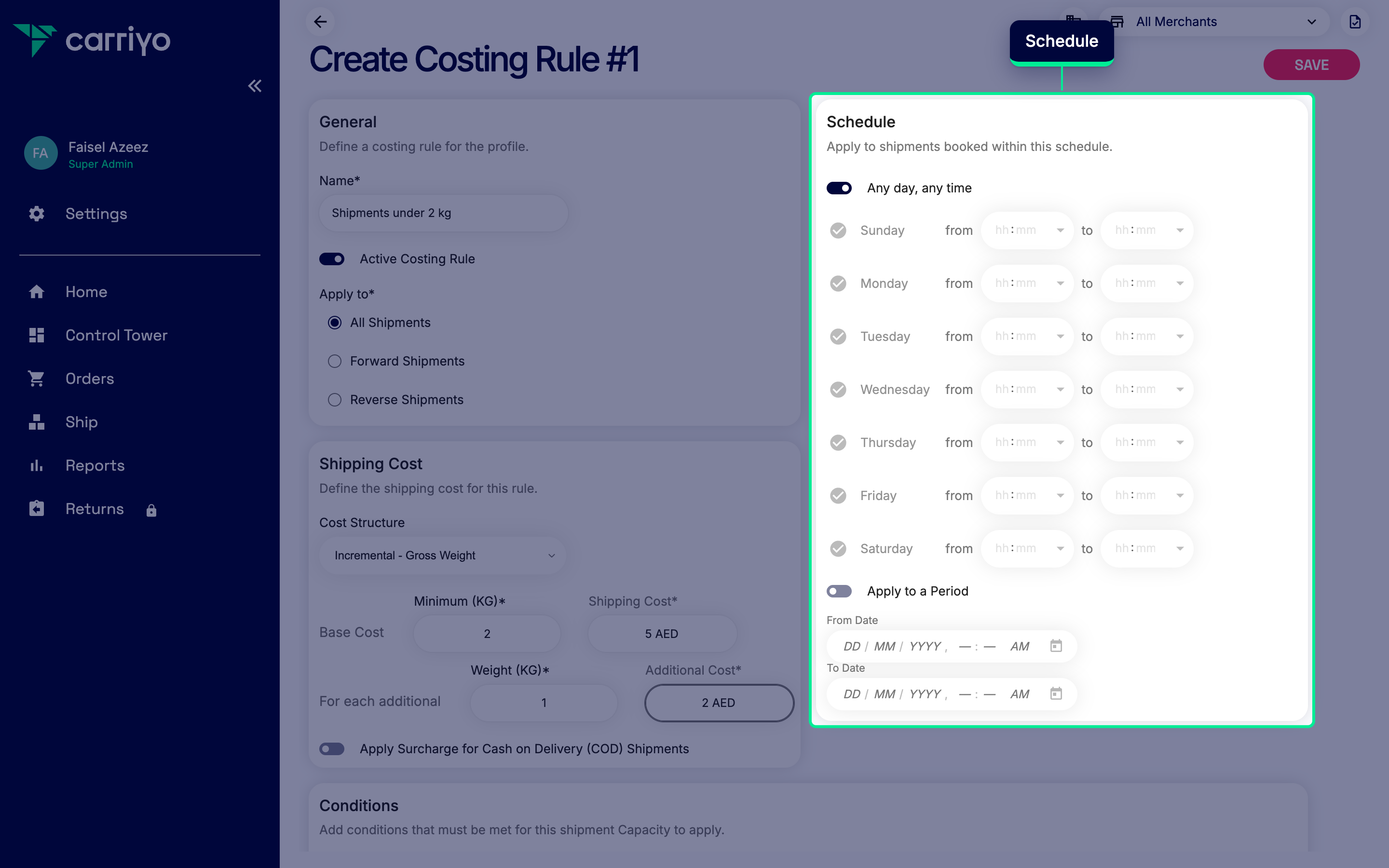Open Control Tower menu item

117,335
